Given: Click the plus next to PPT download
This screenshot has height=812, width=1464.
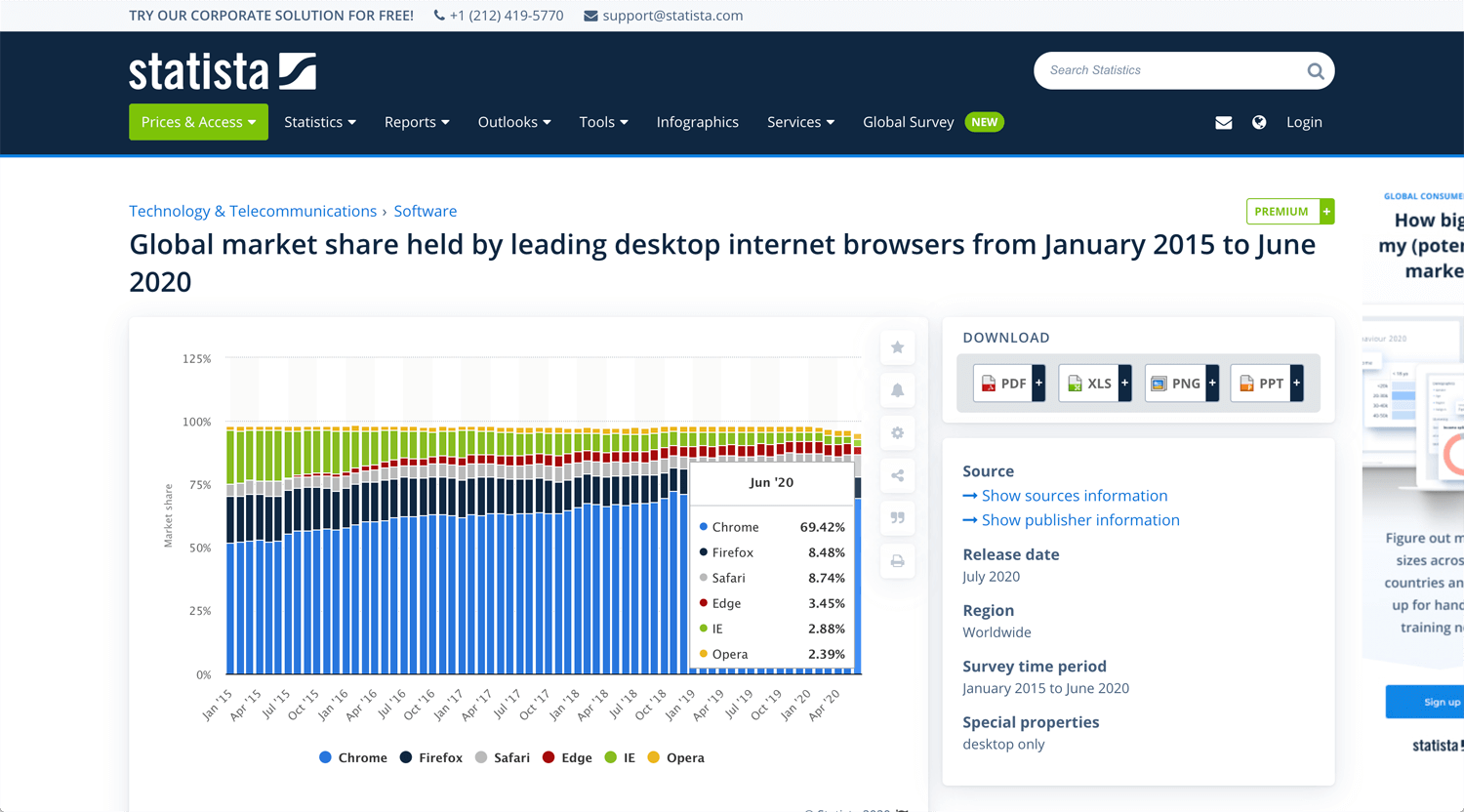Looking at the screenshot, I should pos(1296,384).
